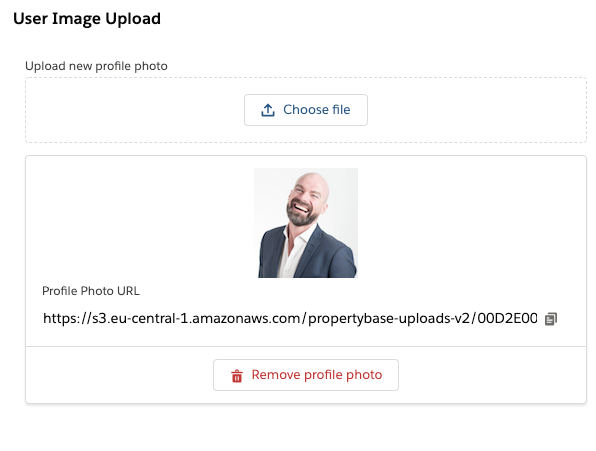Click the red Remove profile photo text
Viewport: 596px width, 451px height.
[x=317, y=375]
